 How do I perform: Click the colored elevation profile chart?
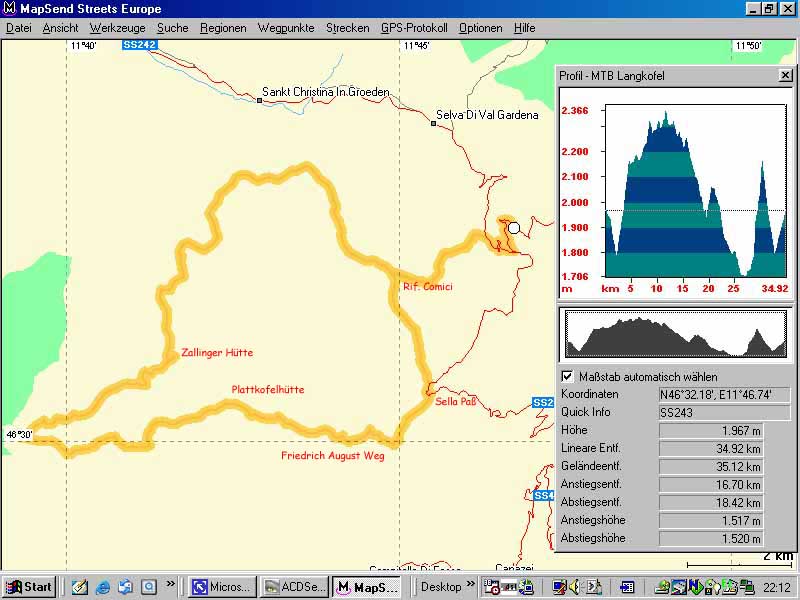(x=695, y=190)
